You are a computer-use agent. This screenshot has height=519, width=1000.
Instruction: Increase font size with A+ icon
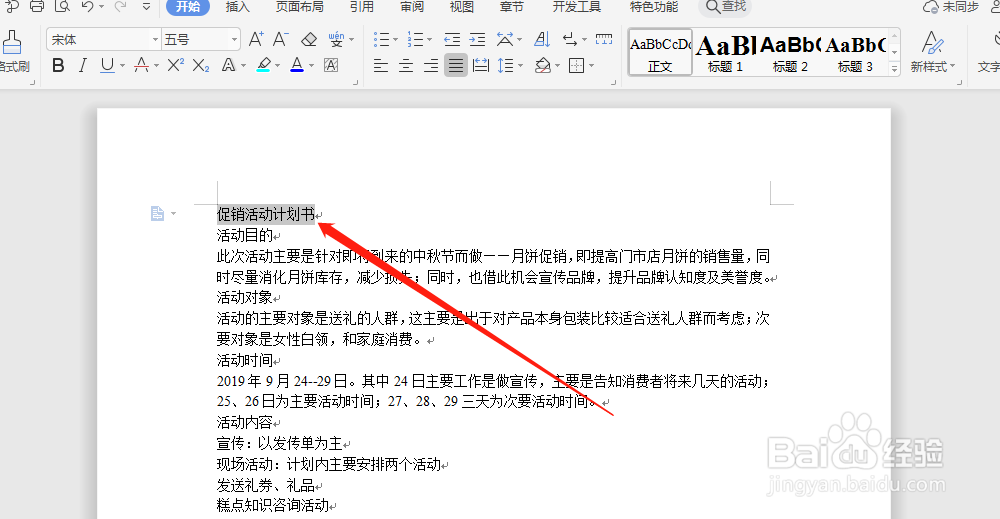click(256, 40)
